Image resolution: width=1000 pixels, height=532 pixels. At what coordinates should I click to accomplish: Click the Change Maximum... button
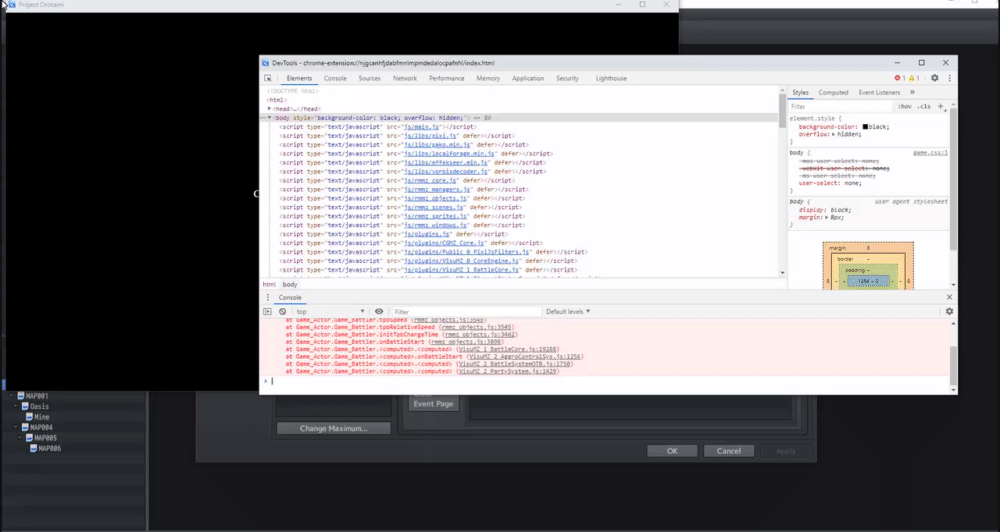click(334, 428)
